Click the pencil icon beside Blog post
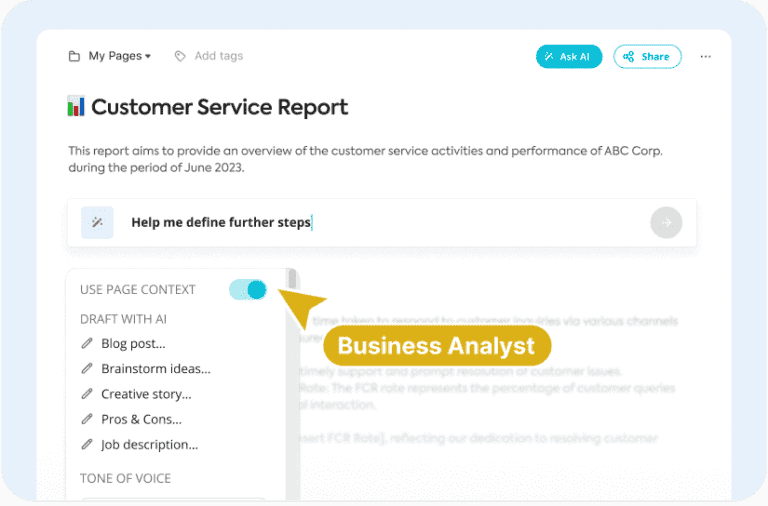Image resolution: width=768 pixels, height=506 pixels. (x=87, y=344)
